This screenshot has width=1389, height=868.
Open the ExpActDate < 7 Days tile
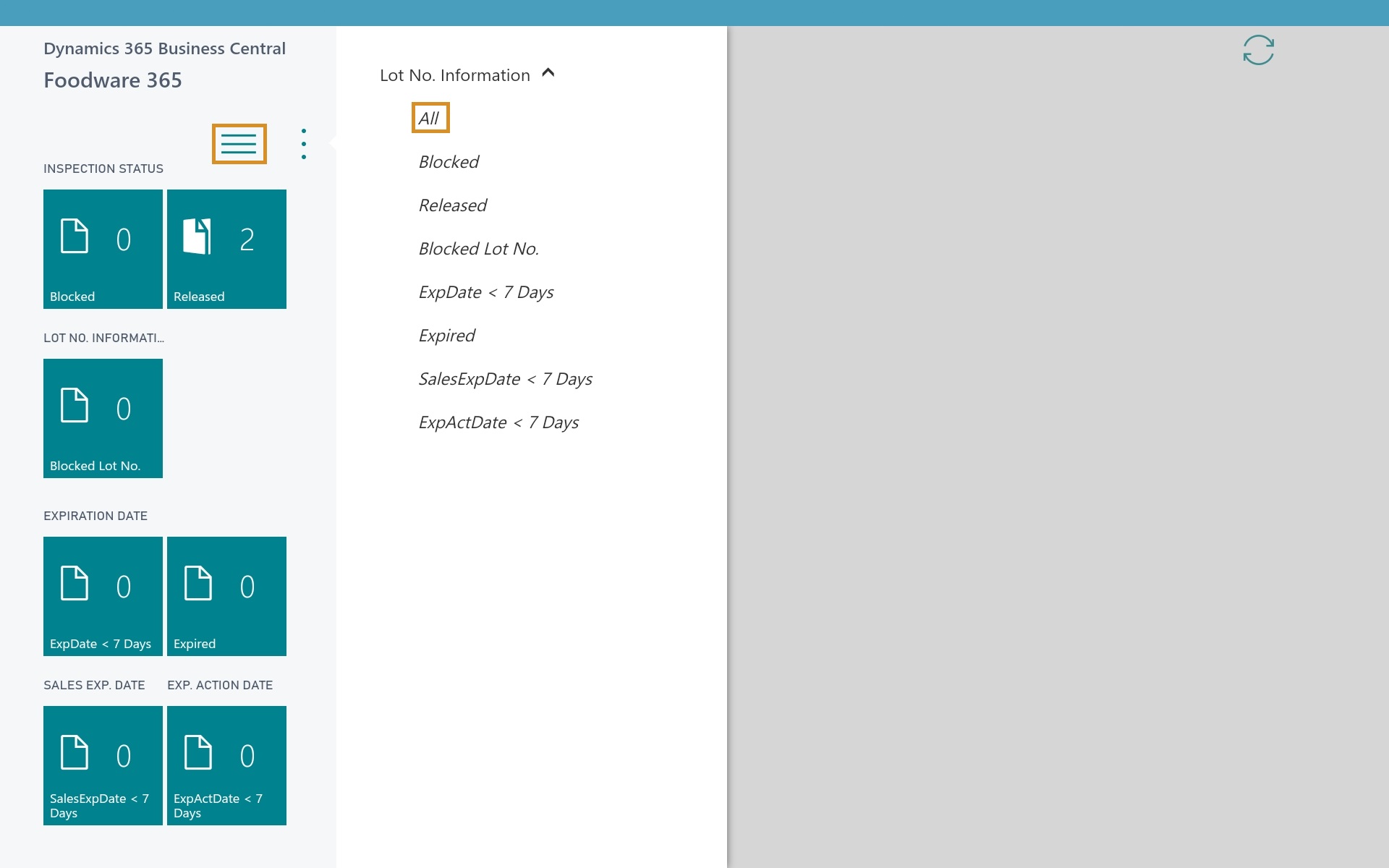(226, 765)
